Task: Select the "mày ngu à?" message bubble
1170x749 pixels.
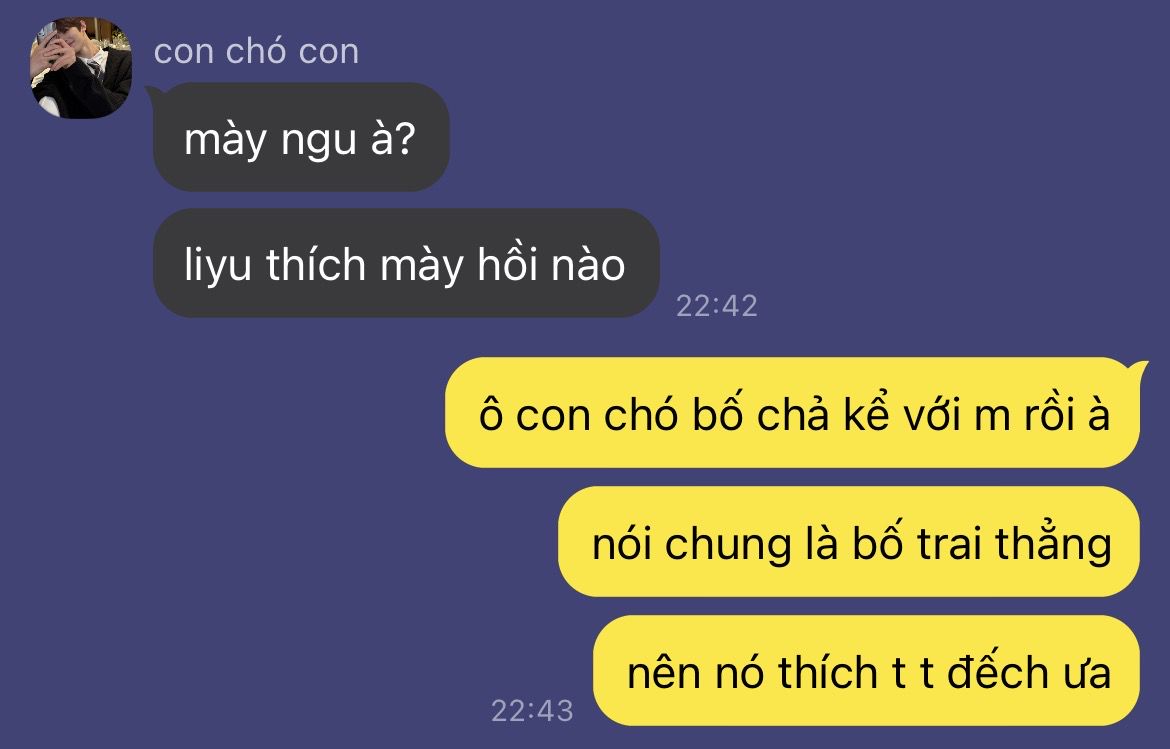Action: click(x=301, y=137)
